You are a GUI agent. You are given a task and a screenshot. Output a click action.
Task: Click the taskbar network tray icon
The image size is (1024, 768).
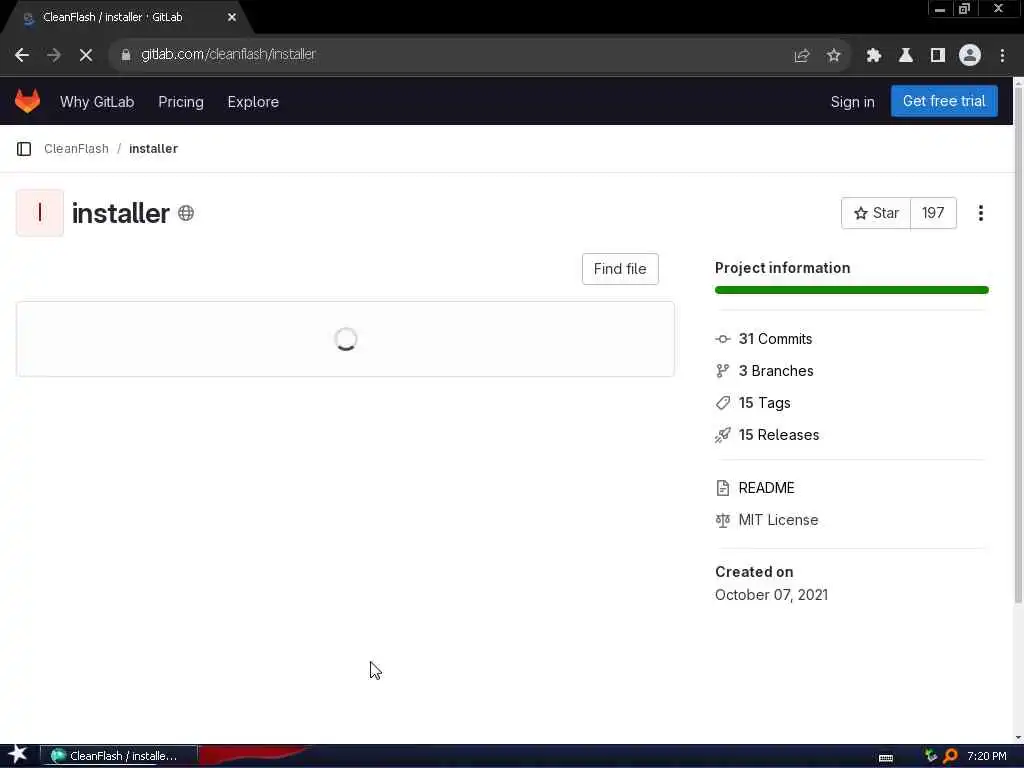[x=931, y=756]
